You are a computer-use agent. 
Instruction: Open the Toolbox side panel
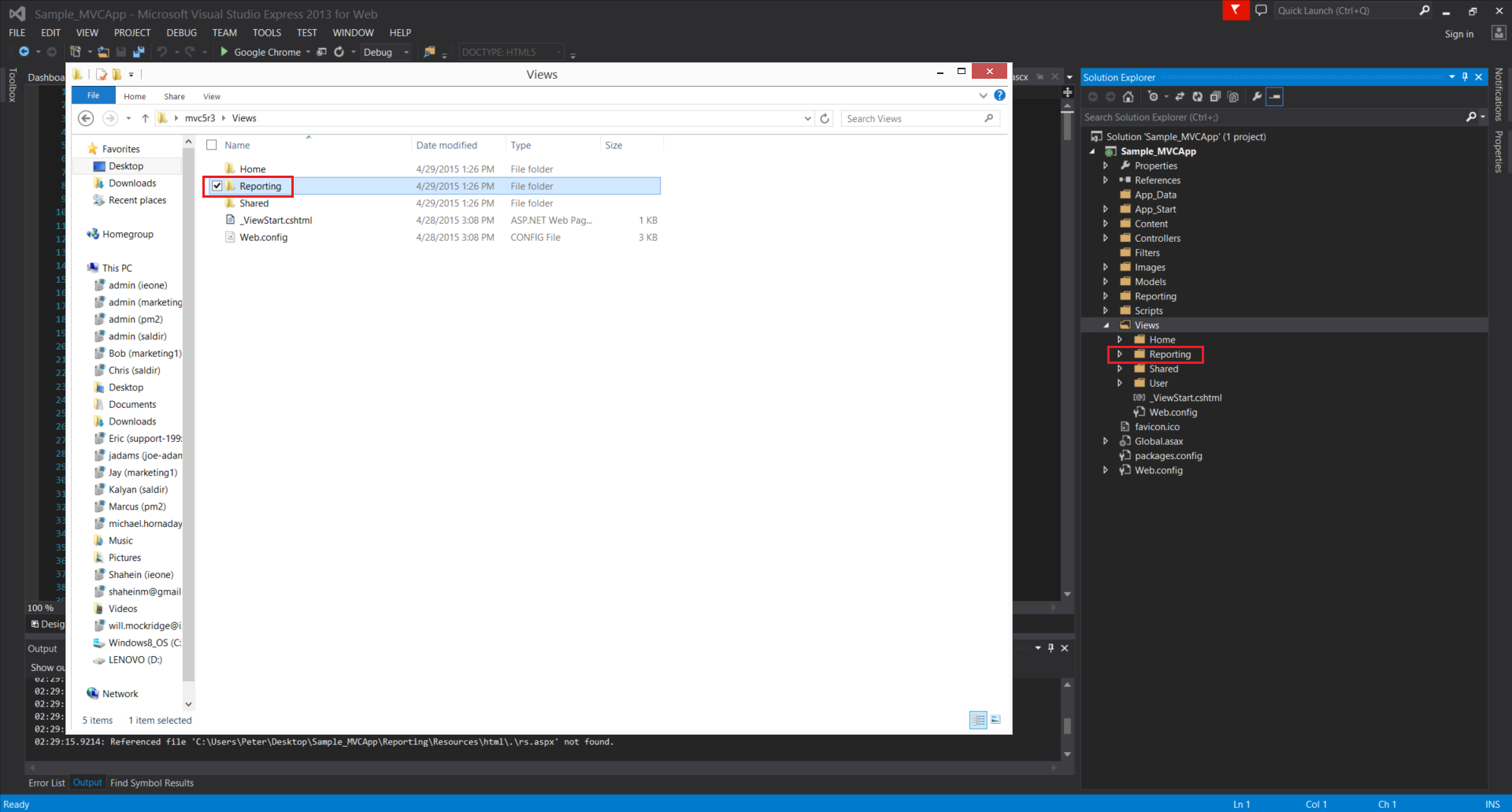[12, 85]
